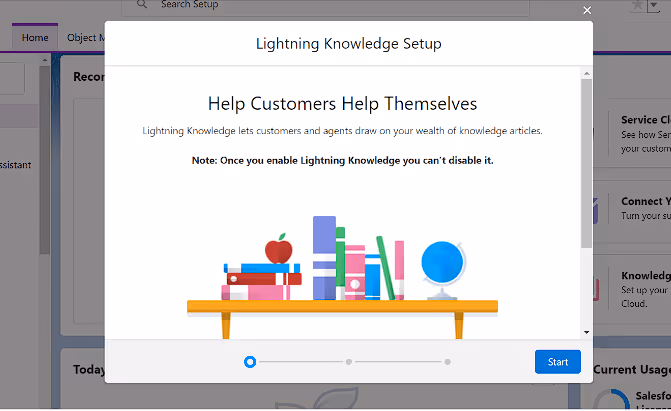Select the last progress step dot

click(447, 362)
